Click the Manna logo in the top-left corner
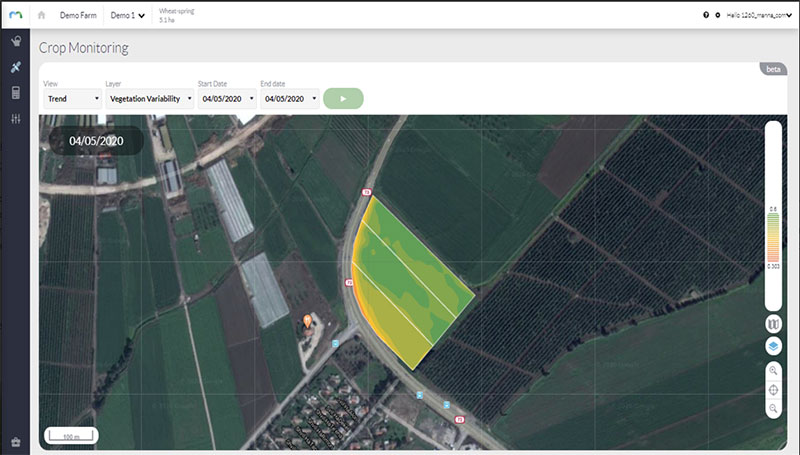800x455 pixels. (15, 15)
